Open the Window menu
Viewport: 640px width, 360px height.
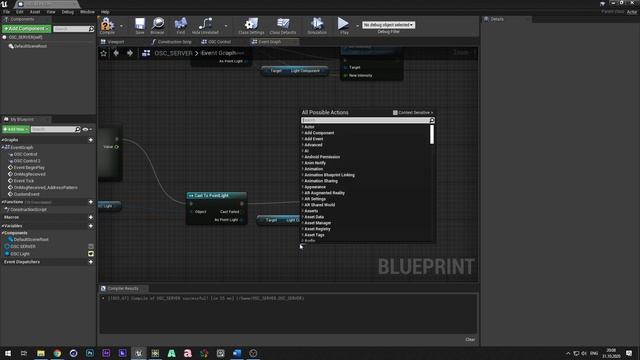coord(87,12)
